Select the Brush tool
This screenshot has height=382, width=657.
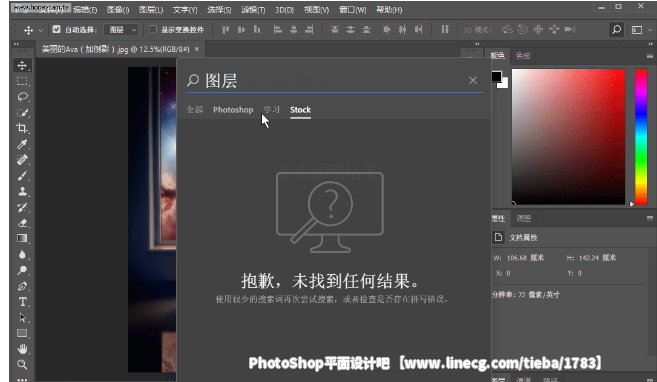22,176
